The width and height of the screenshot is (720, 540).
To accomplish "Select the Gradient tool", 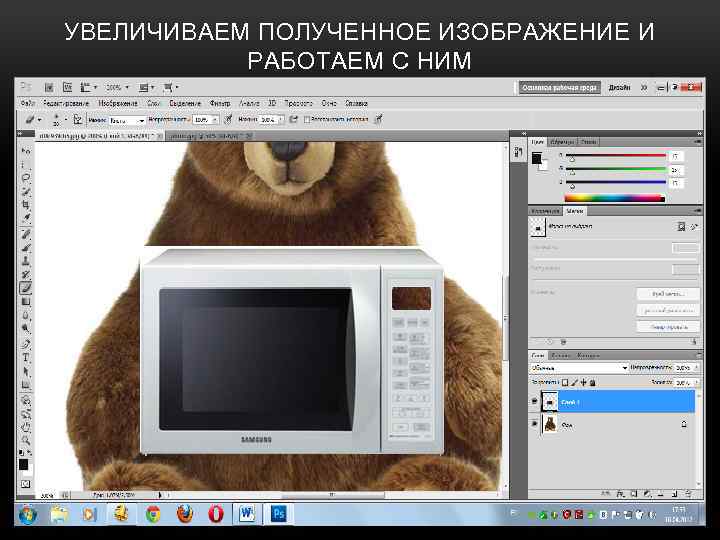I will tap(26, 302).
